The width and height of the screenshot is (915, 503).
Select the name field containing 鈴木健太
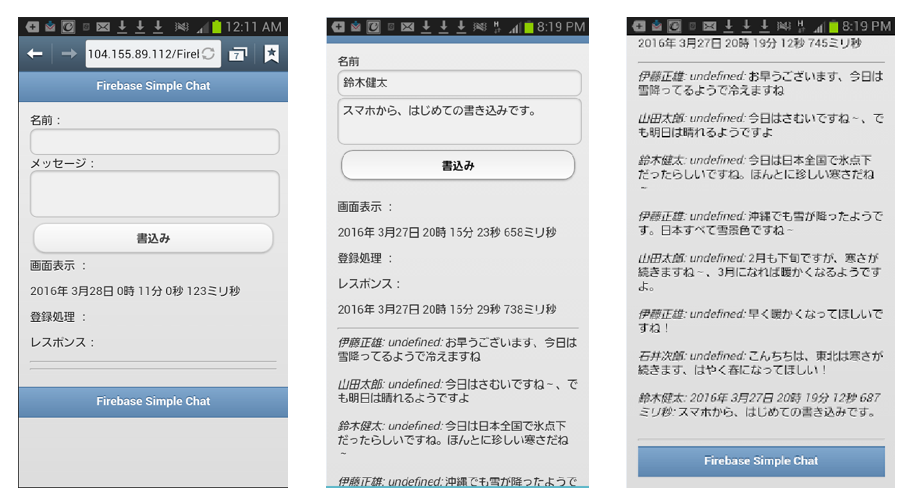coord(459,83)
